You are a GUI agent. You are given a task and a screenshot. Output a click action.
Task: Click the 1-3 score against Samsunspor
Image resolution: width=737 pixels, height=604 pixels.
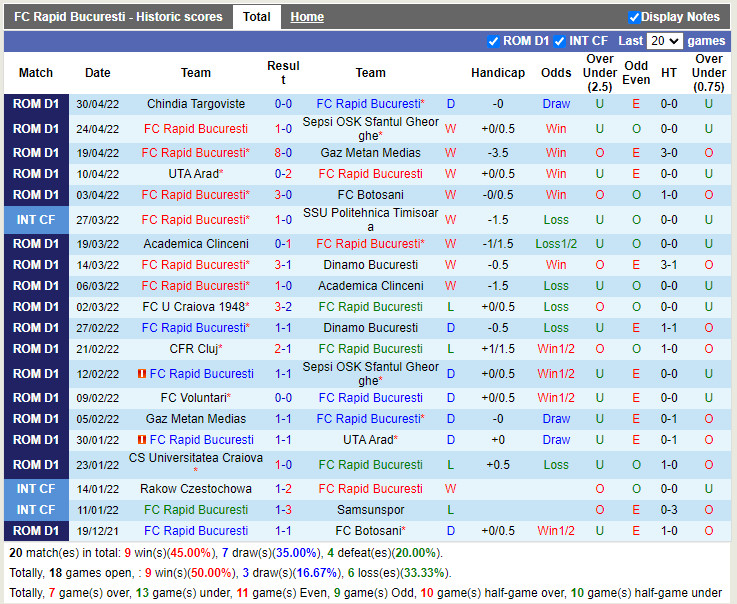(283, 510)
